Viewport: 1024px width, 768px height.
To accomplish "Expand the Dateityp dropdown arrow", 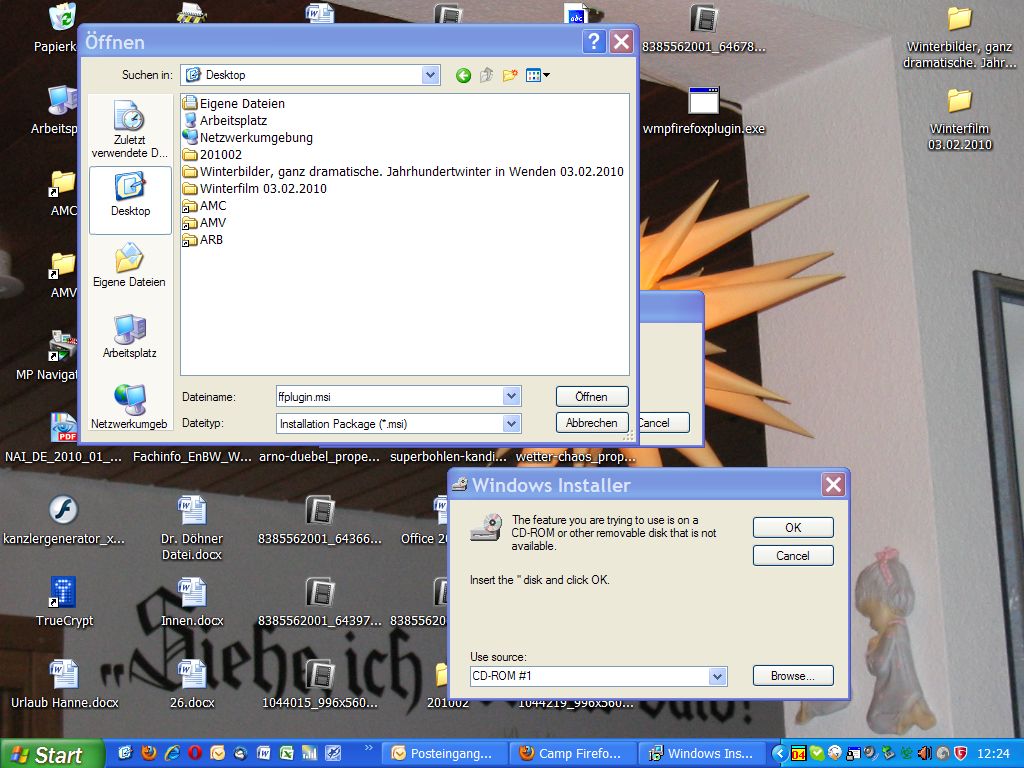I will pyautogui.click(x=511, y=424).
